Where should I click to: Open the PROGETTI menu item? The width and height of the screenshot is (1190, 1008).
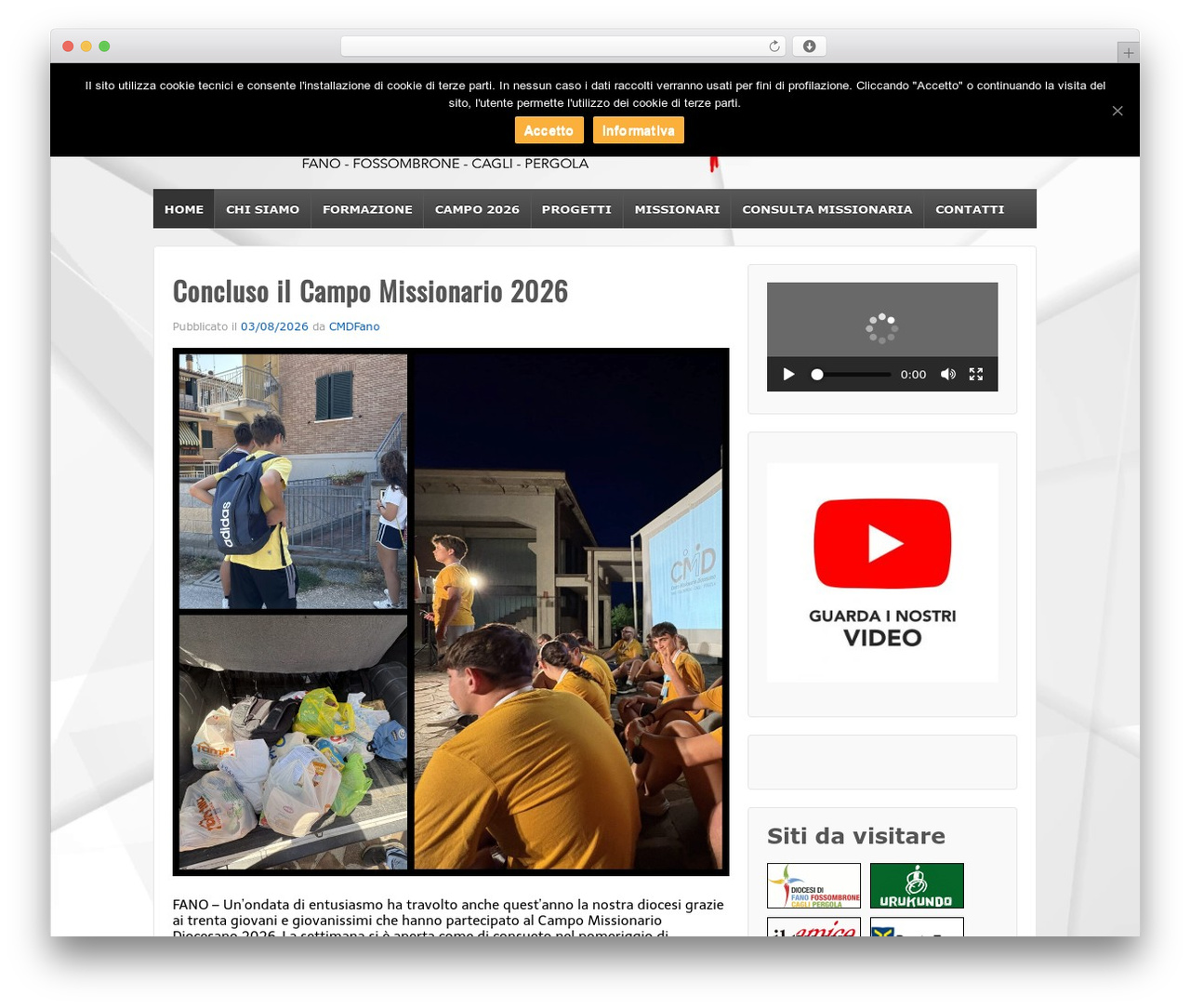[x=576, y=209]
